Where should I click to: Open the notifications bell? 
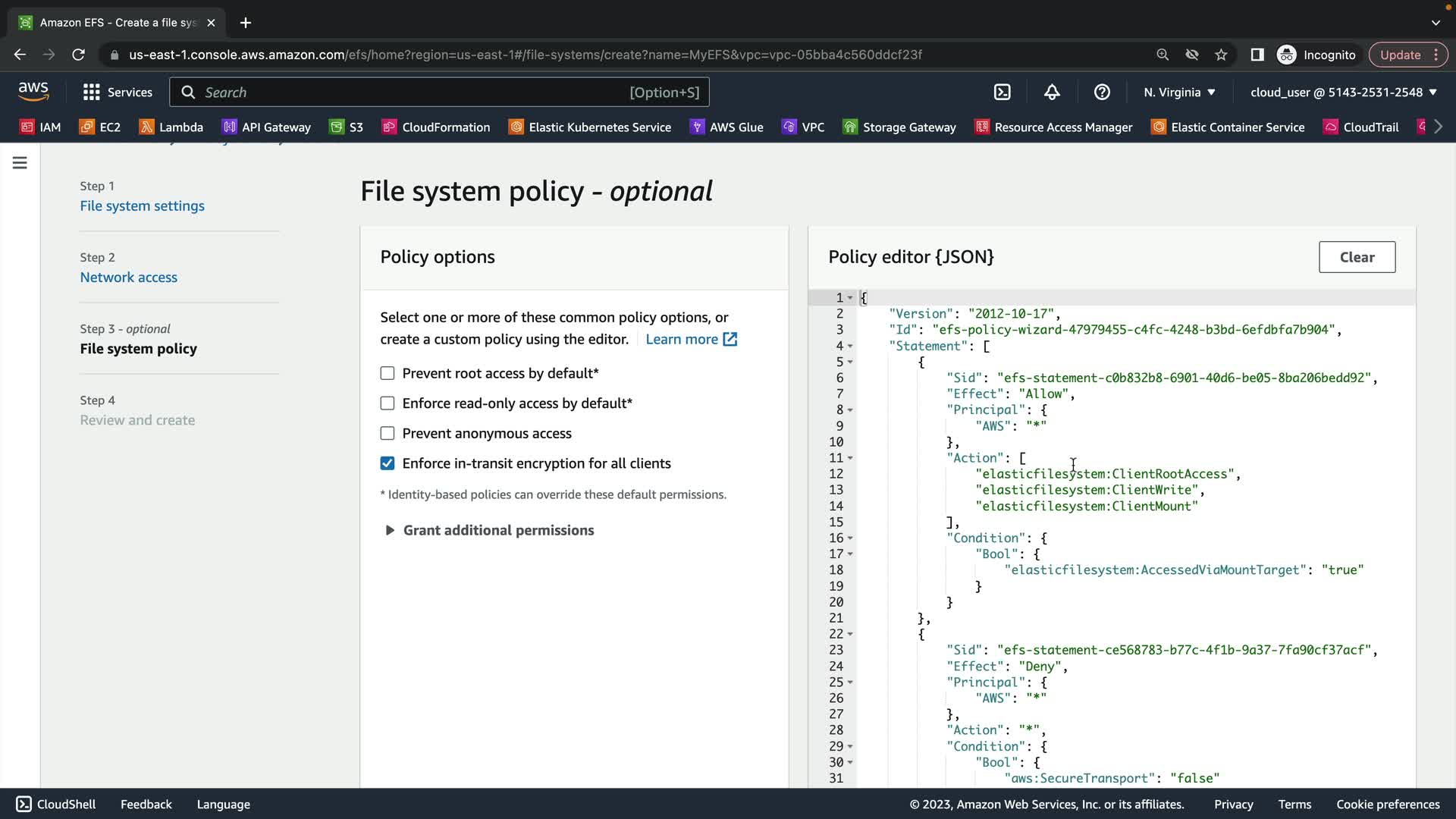pyautogui.click(x=1052, y=92)
